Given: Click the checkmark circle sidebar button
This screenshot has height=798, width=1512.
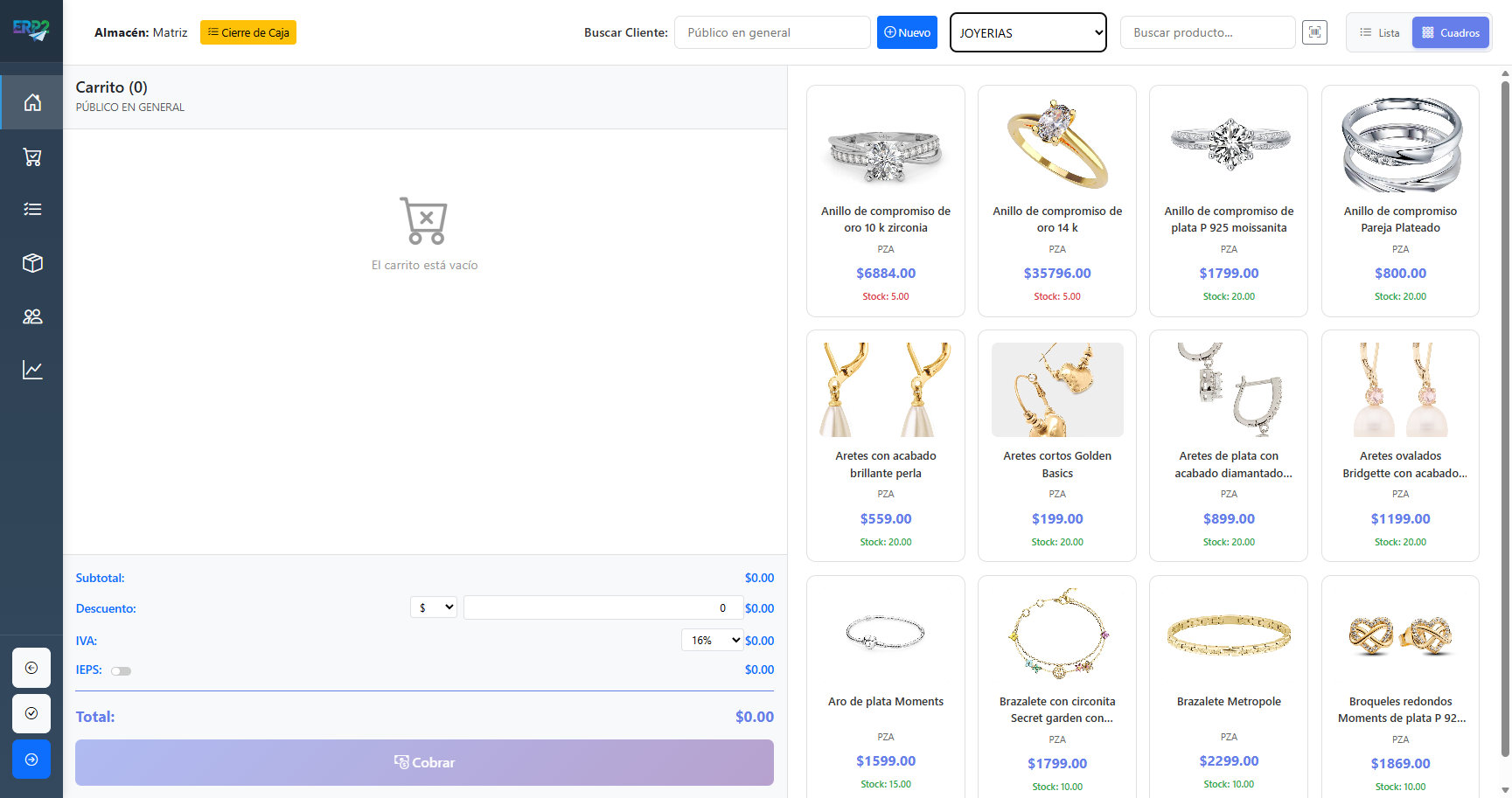Looking at the screenshot, I should click(31, 713).
